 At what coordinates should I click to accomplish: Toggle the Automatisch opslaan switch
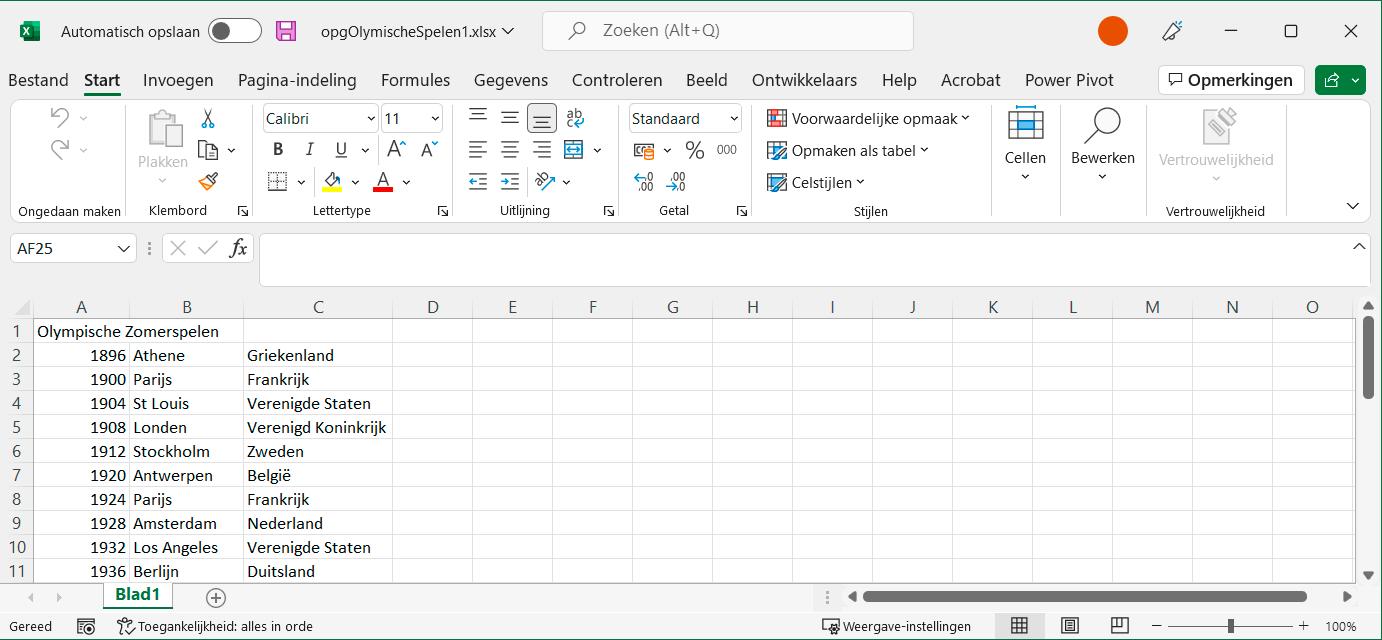235,31
